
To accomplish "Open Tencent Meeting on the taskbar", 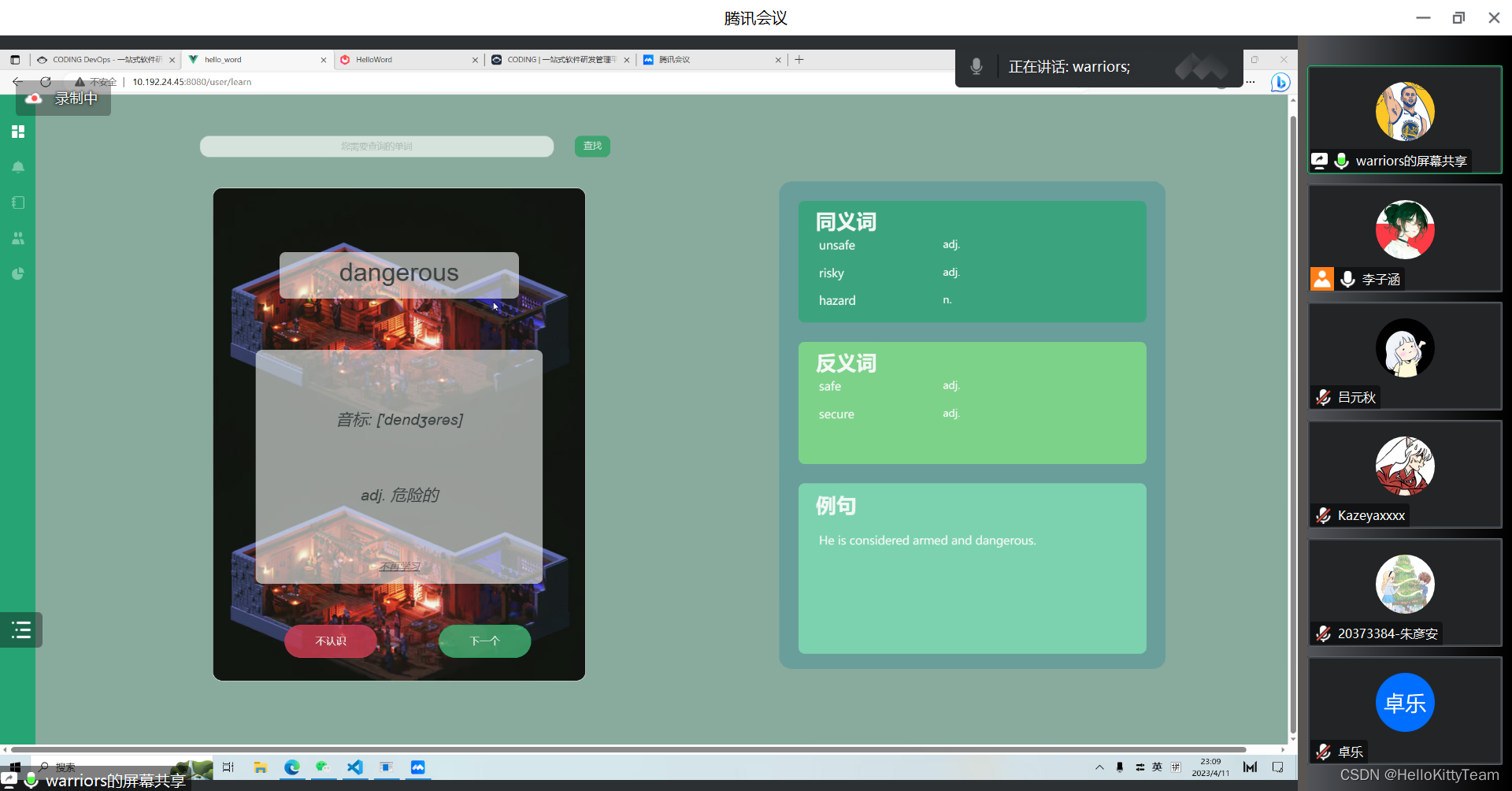I will click(x=418, y=767).
